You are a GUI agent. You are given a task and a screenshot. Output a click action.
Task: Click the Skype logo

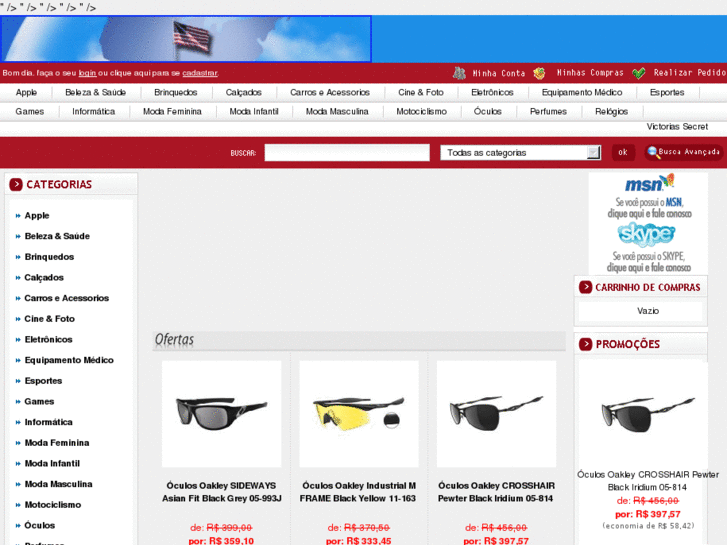click(646, 235)
